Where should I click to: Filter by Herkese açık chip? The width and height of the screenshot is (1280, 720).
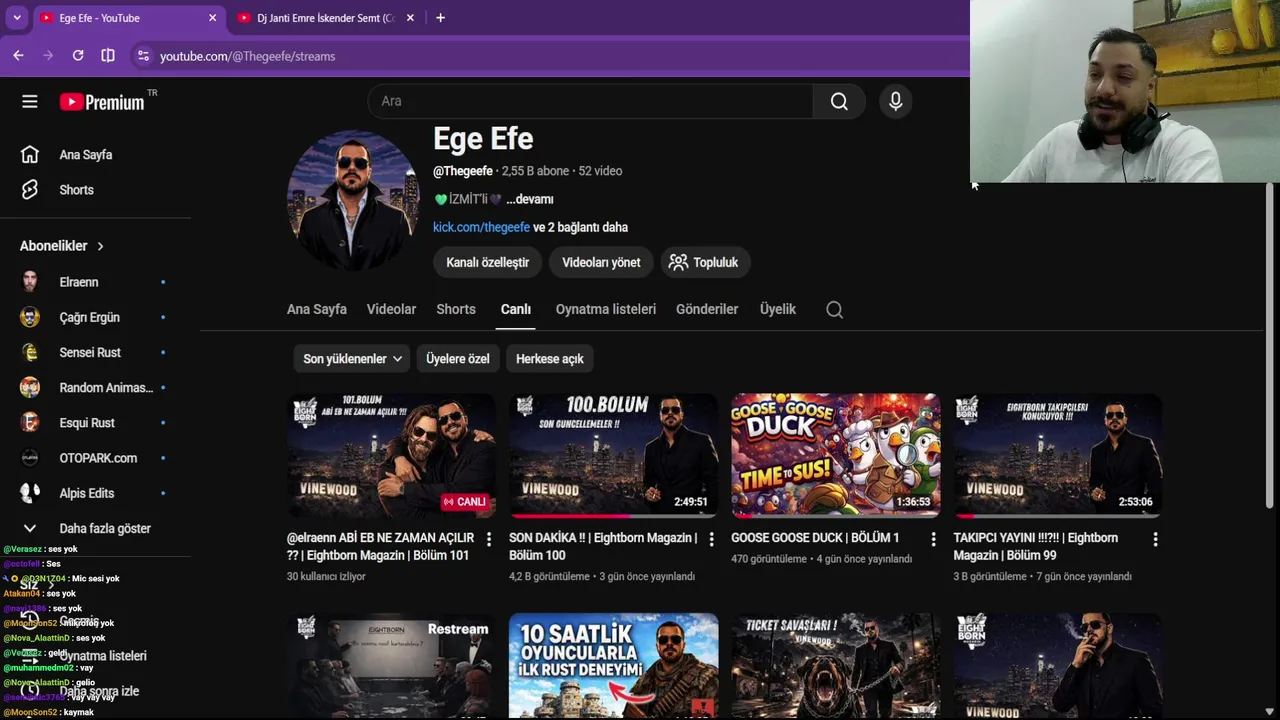click(x=549, y=359)
